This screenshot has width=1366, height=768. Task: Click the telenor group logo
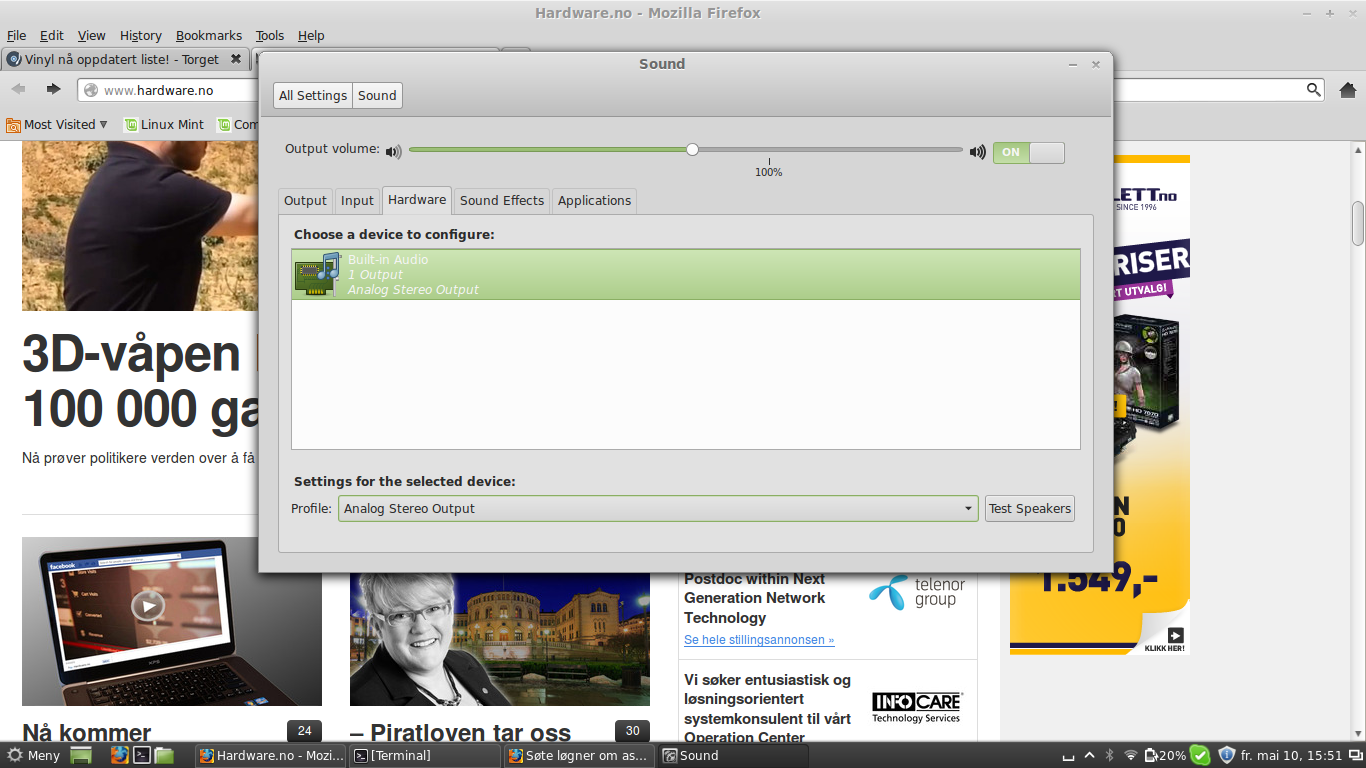[x=917, y=592]
